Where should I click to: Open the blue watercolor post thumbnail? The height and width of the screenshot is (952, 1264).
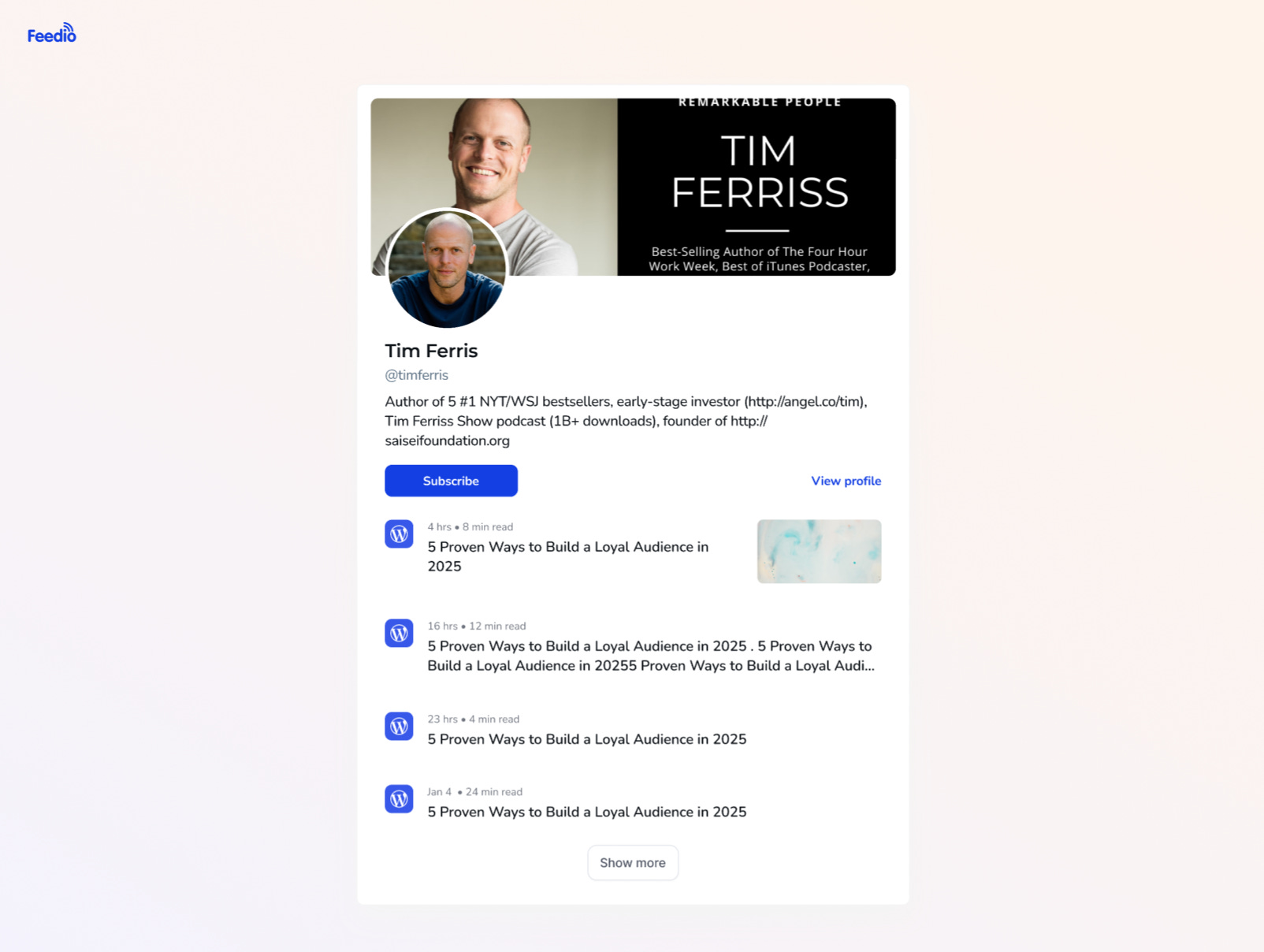point(820,552)
